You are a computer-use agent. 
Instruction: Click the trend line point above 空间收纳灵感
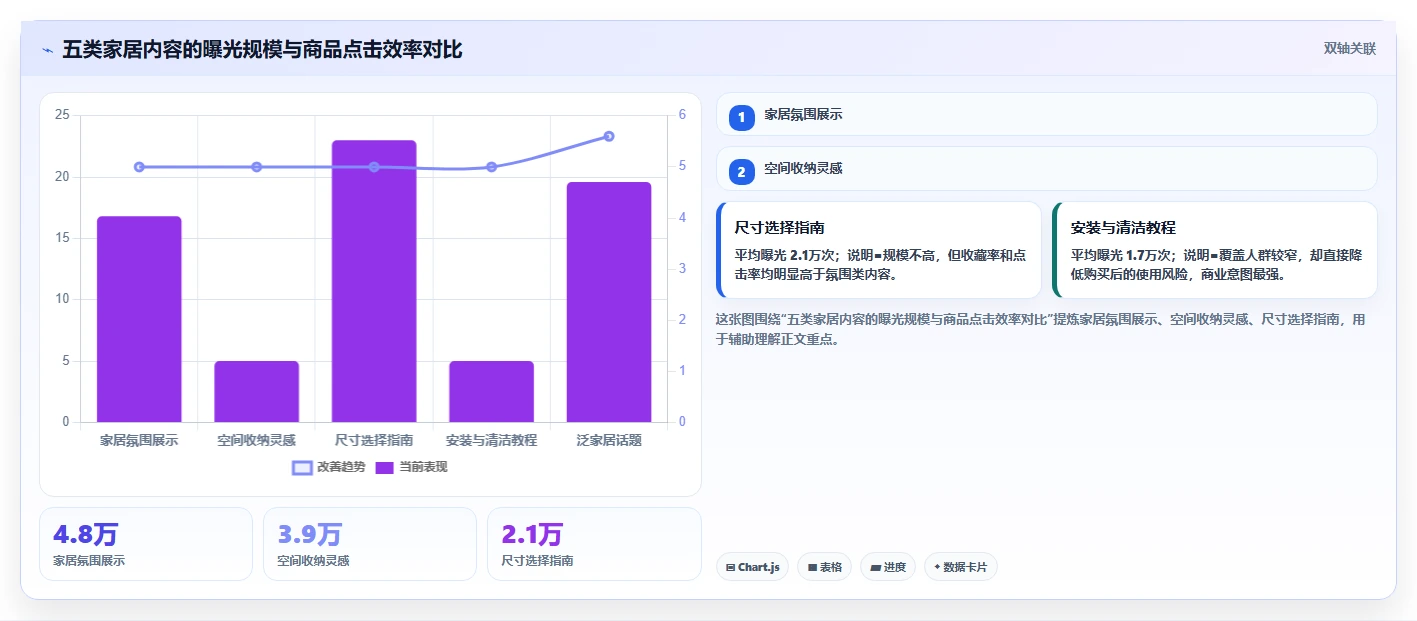tap(257, 167)
